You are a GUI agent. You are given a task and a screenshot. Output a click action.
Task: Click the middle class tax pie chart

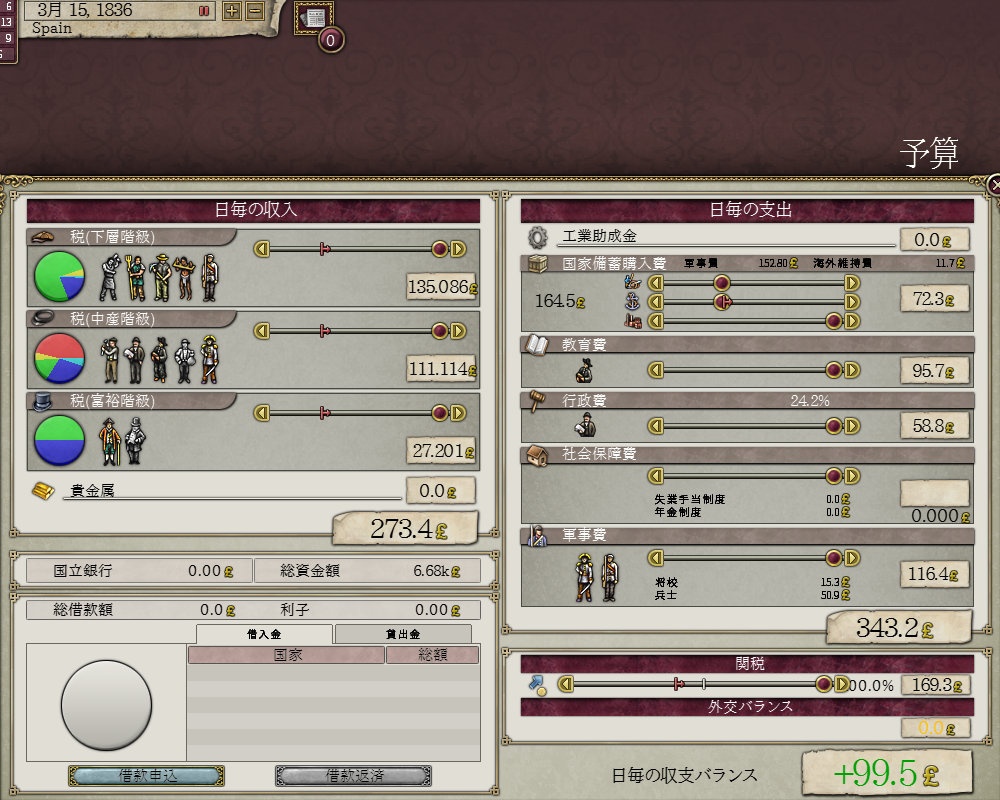click(x=59, y=359)
